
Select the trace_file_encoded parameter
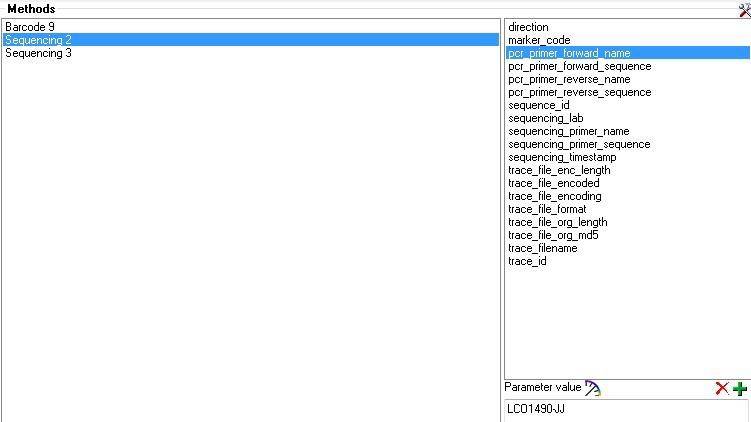coord(553,183)
